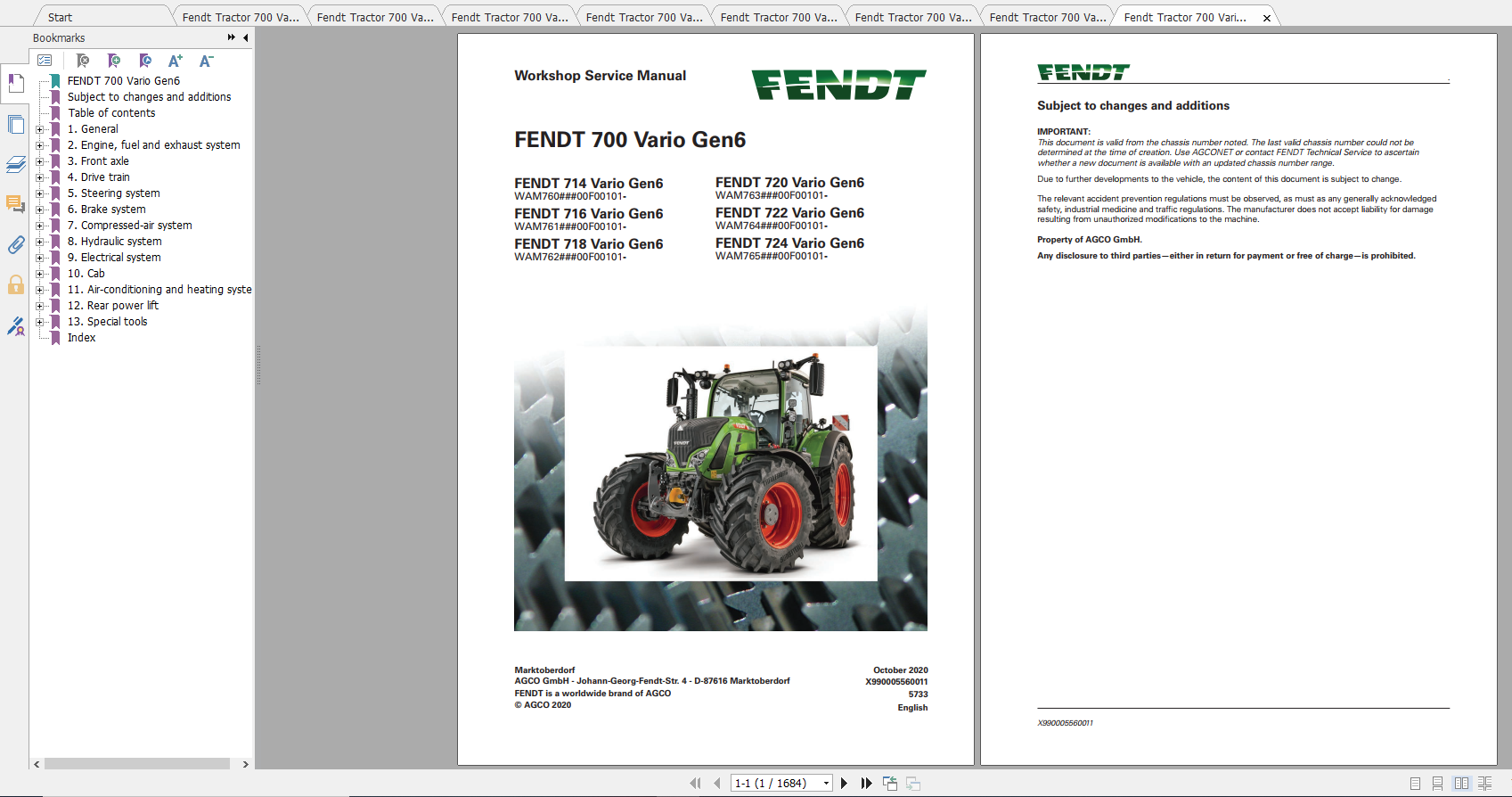Open the 'Index' bookmark
The height and width of the screenshot is (797, 1512).
tap(81, 338)
